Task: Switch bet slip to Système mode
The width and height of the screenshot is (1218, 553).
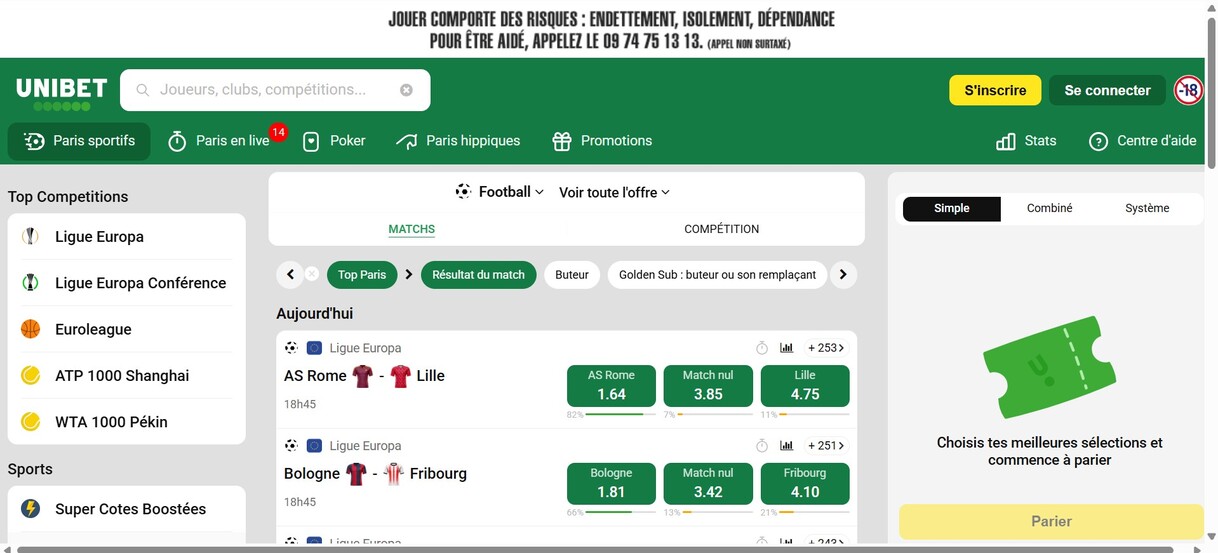Action: 1146,208
